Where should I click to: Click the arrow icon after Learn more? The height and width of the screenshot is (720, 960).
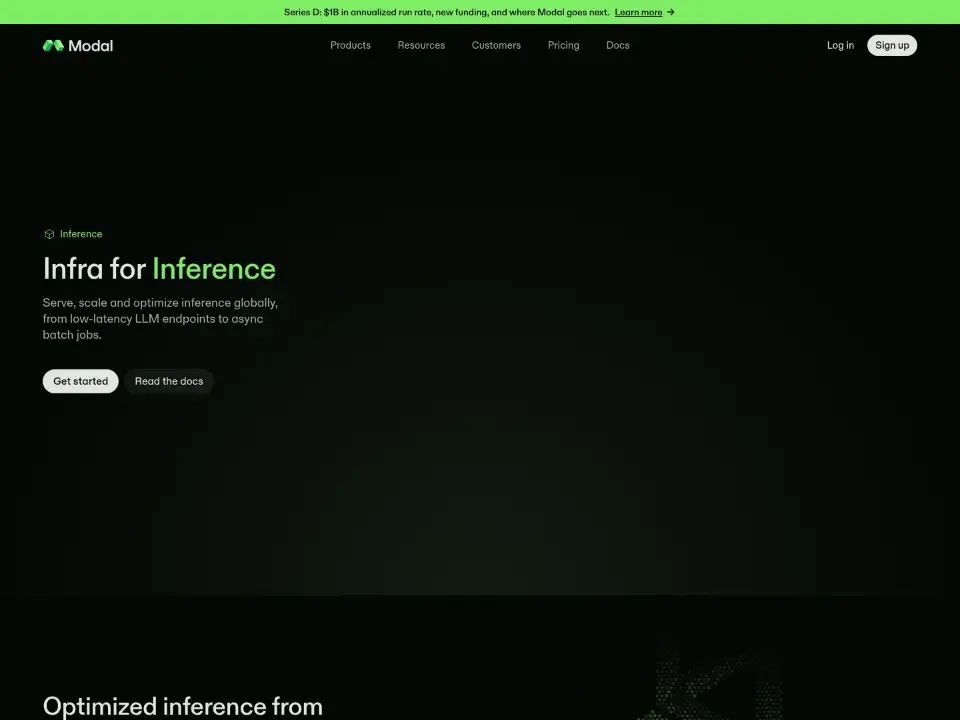point(670,12)
